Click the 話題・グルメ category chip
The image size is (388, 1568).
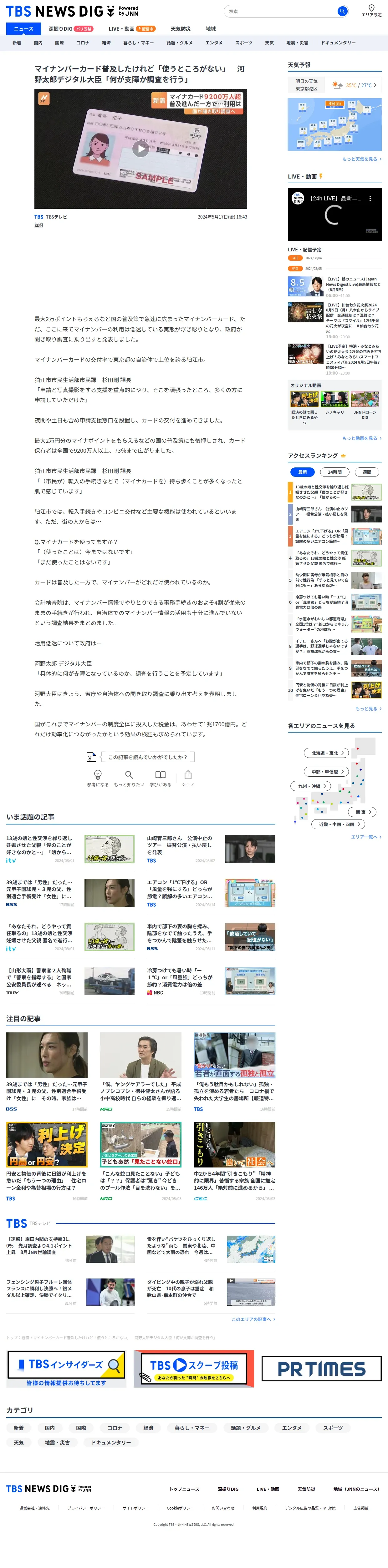point(245,1427)
